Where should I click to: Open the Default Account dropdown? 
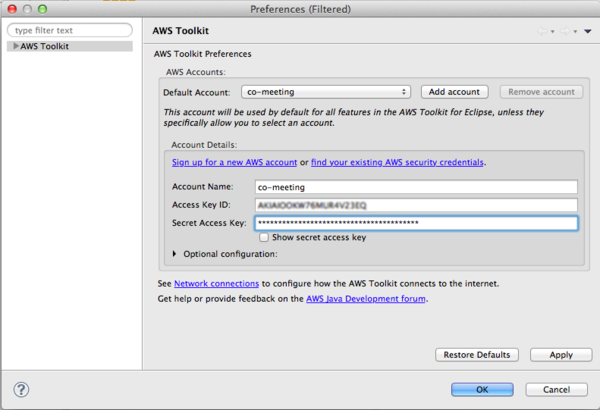[x=326, y=92]
